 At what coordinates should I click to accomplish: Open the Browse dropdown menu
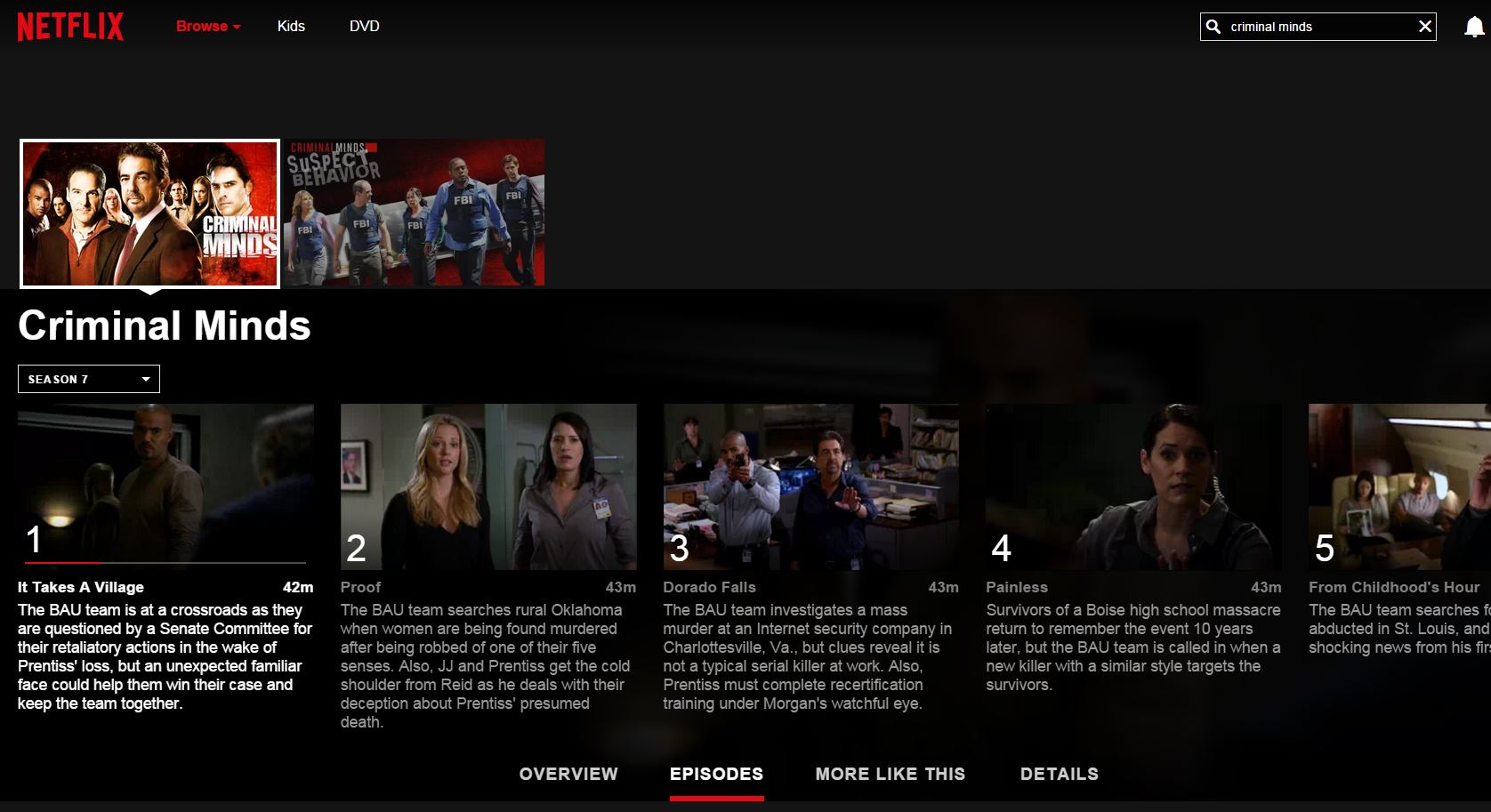(x=208, y=27)
